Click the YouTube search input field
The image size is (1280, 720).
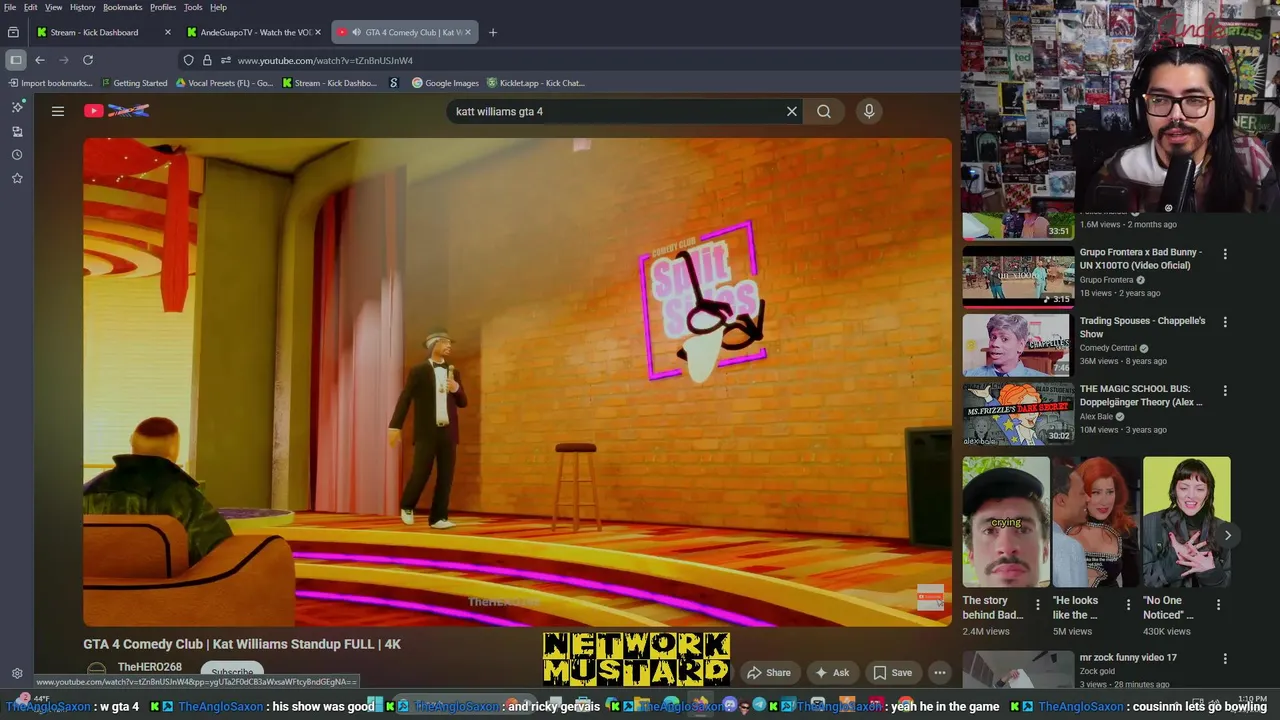pyautogui.click(x=615, y=111)
